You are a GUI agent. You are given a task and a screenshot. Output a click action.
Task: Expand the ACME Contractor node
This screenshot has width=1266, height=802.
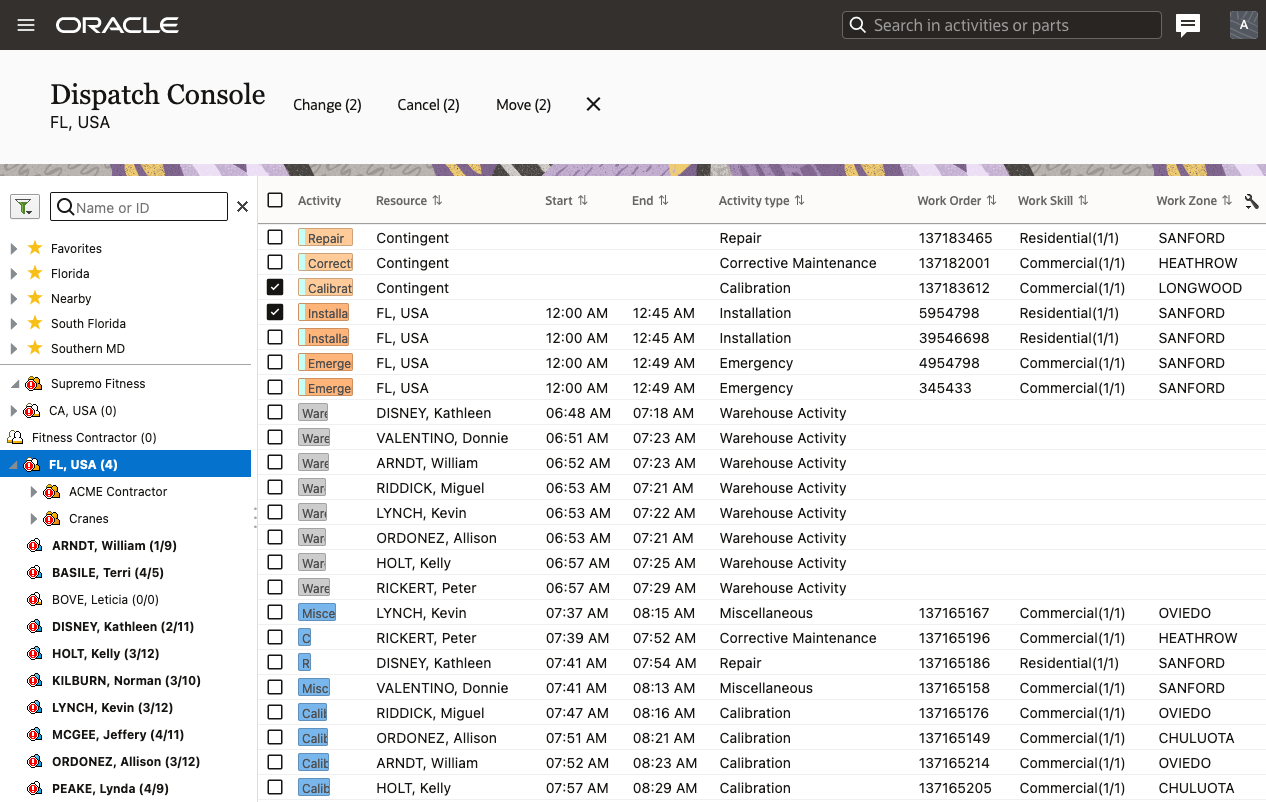coord(34,492)
